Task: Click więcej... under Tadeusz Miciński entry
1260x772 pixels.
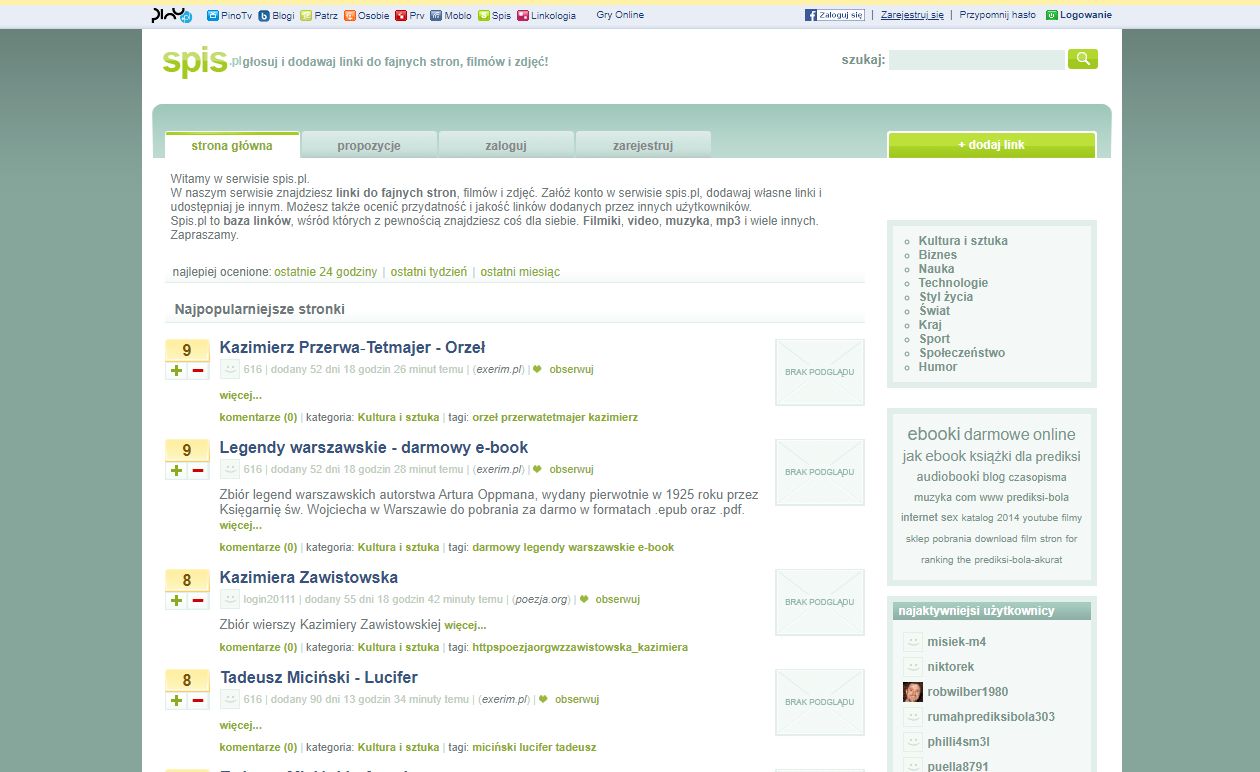Action: [241, 725]
